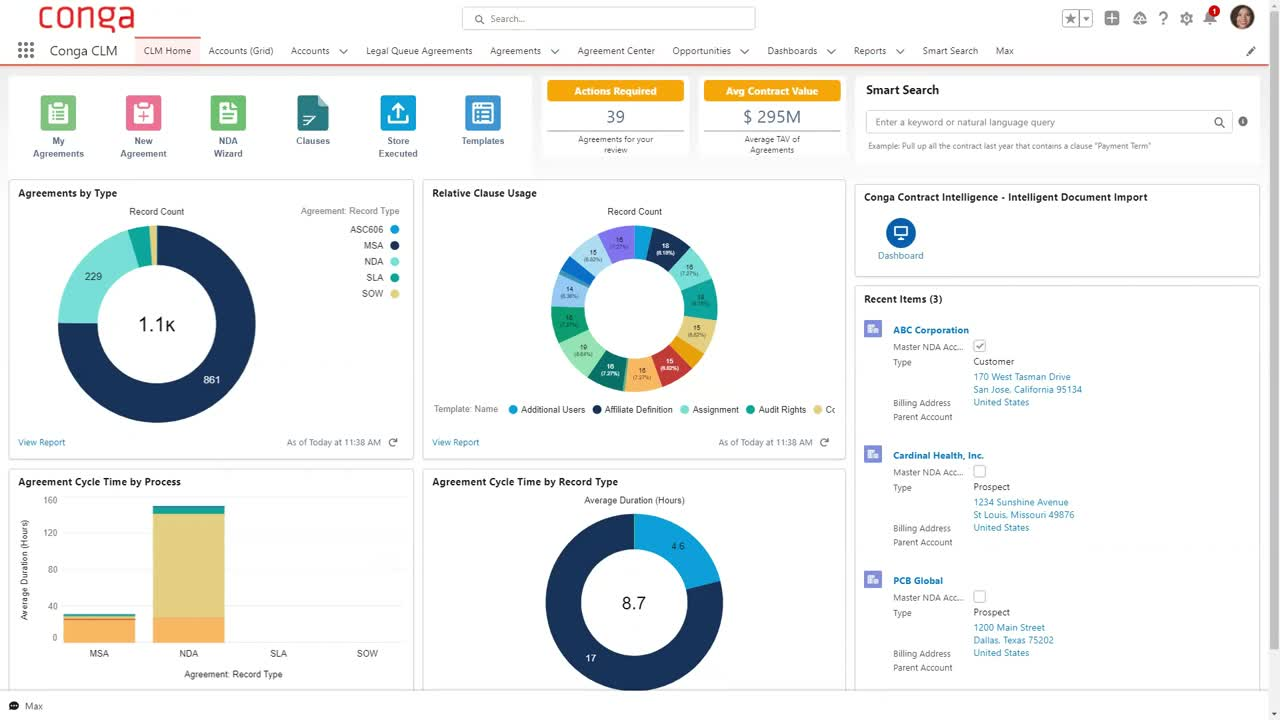Open View Report under Agreements by Type

pos(41,442)
